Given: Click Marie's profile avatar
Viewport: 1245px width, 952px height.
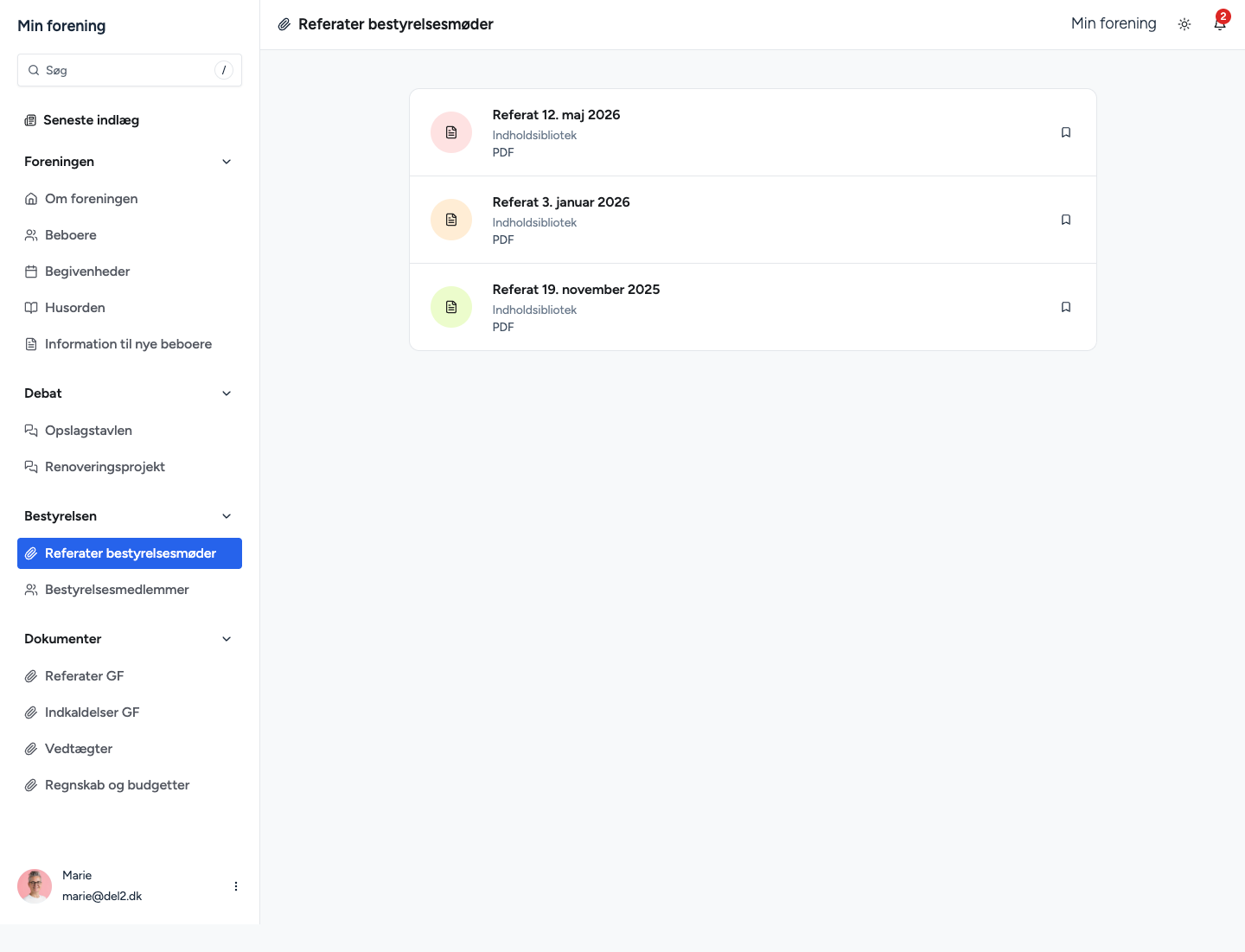Looking at the screenshot, I should click(x=35, y=886).
